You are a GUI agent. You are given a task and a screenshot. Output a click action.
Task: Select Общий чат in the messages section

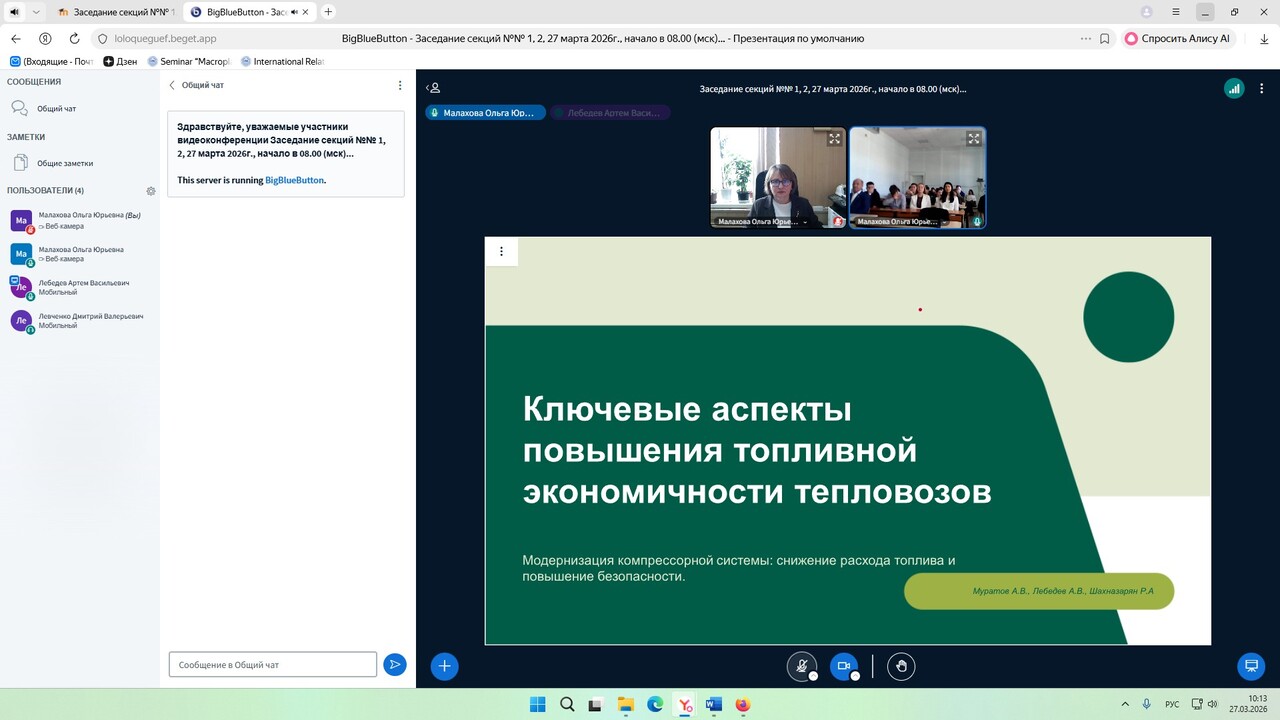56,108
